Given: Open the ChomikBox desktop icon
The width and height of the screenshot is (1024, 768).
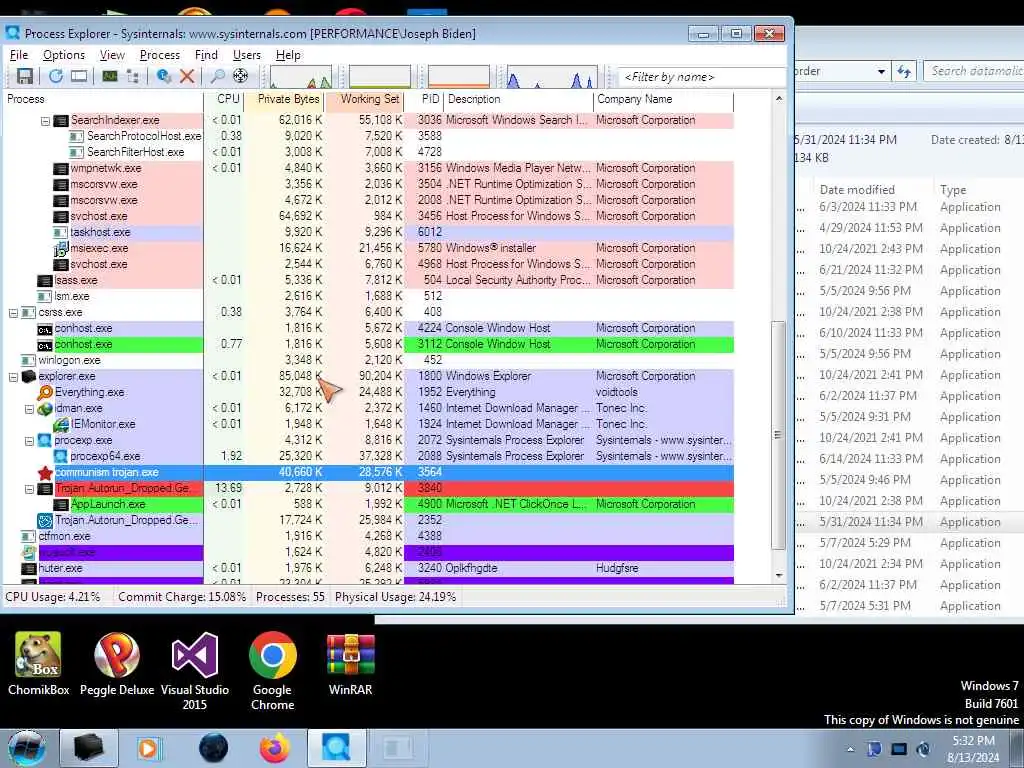Looking at the screenshot, I should pos(39,664).
